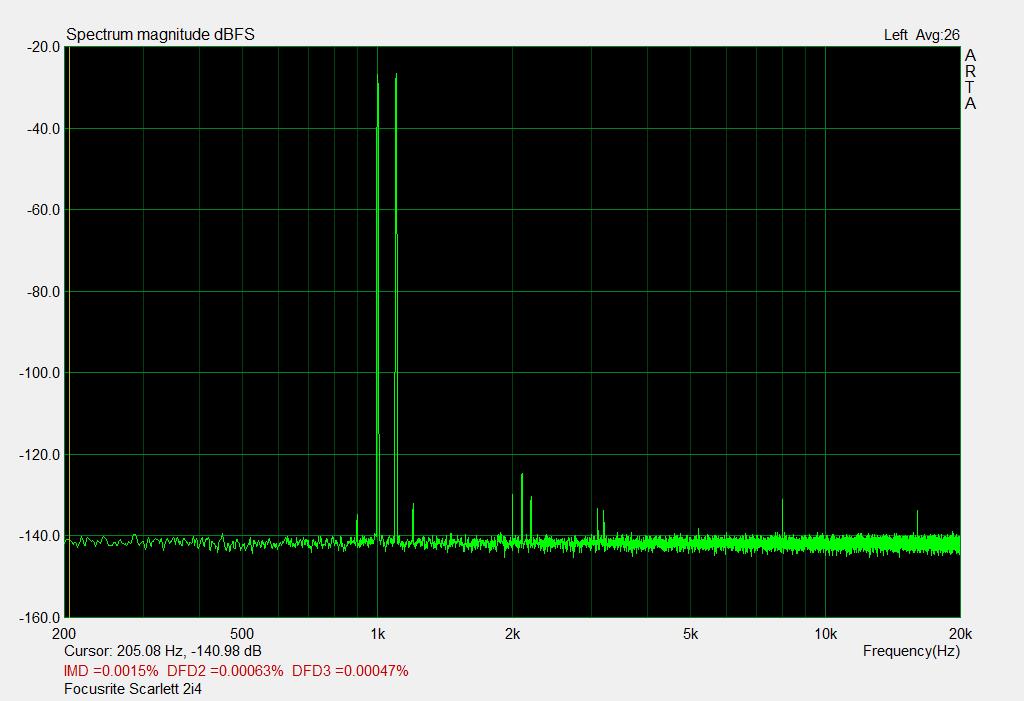
Task: Select the Left channel label
Action: click(x=895, y=35)
